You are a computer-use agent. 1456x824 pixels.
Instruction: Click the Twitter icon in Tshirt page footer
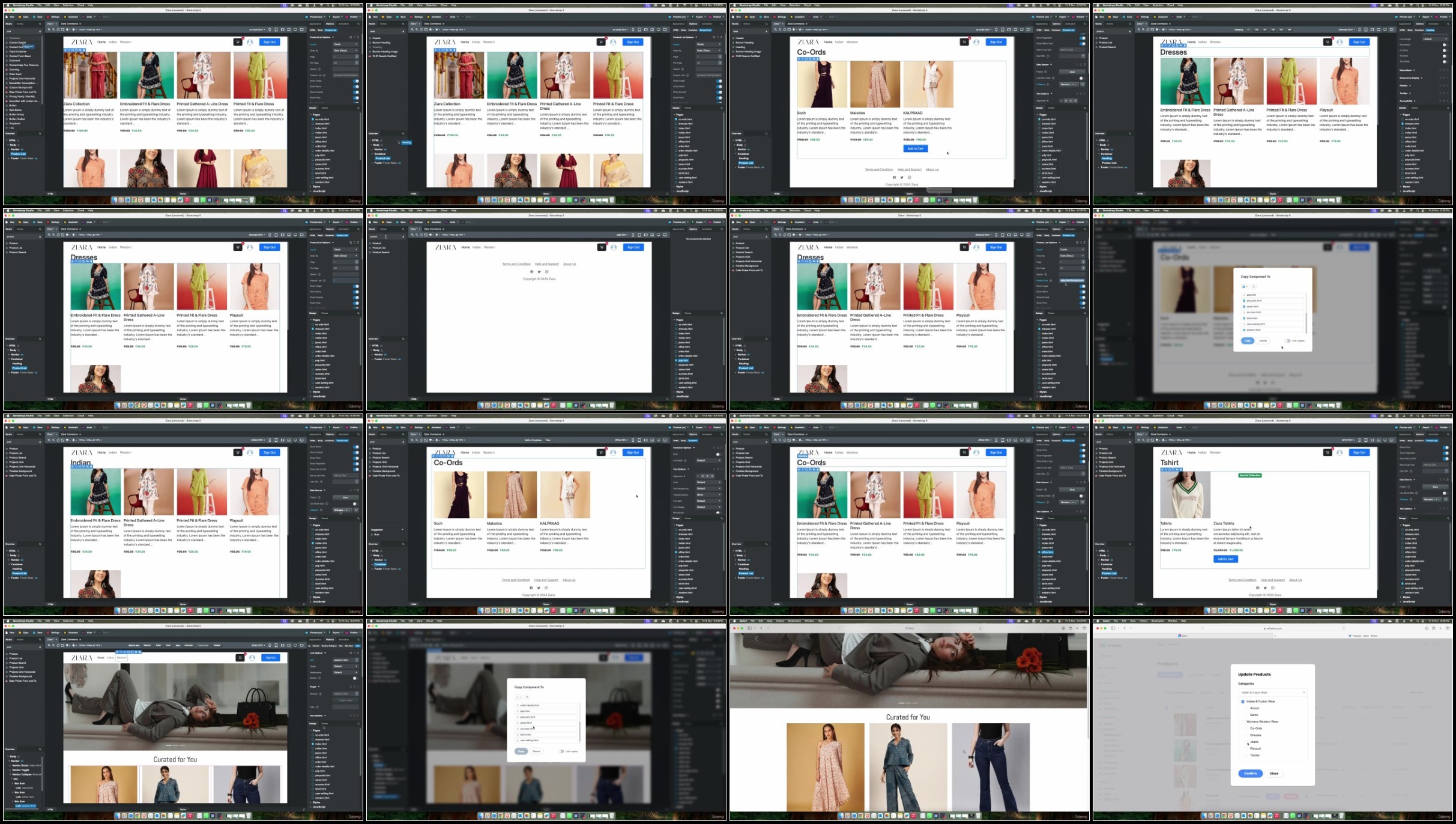pyautogui.click(x=1265, y=588)
